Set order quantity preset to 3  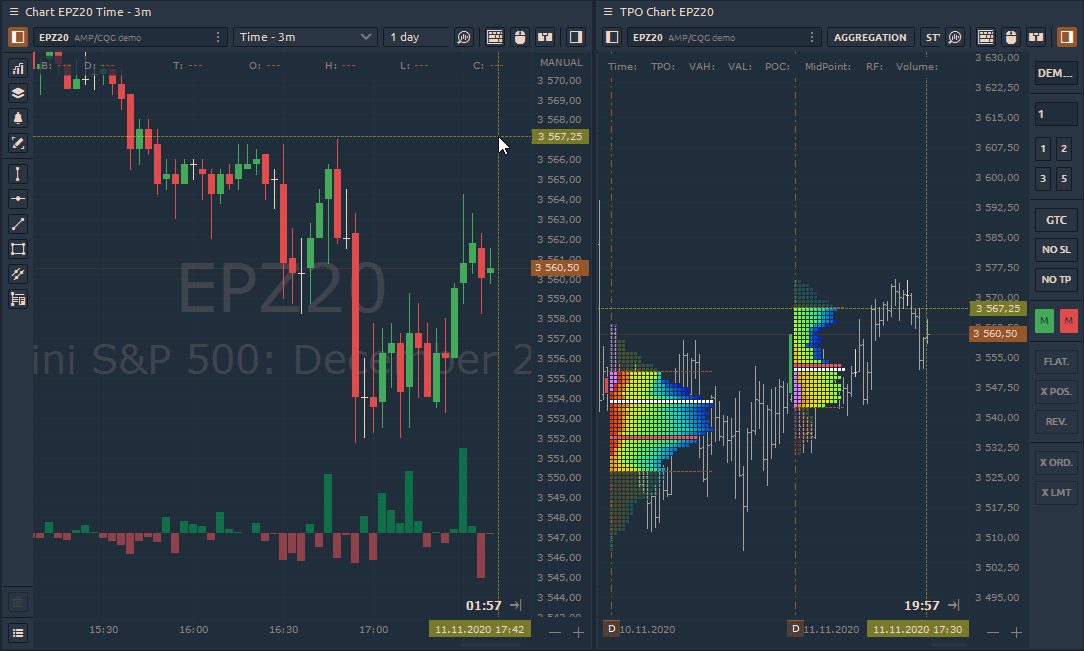point(1043,178)
